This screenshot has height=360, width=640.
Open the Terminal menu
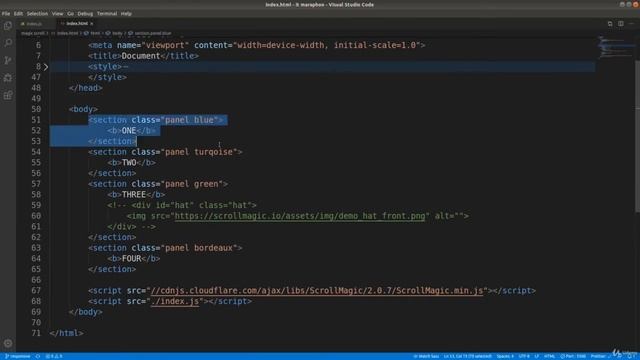(x=107, y=13)
